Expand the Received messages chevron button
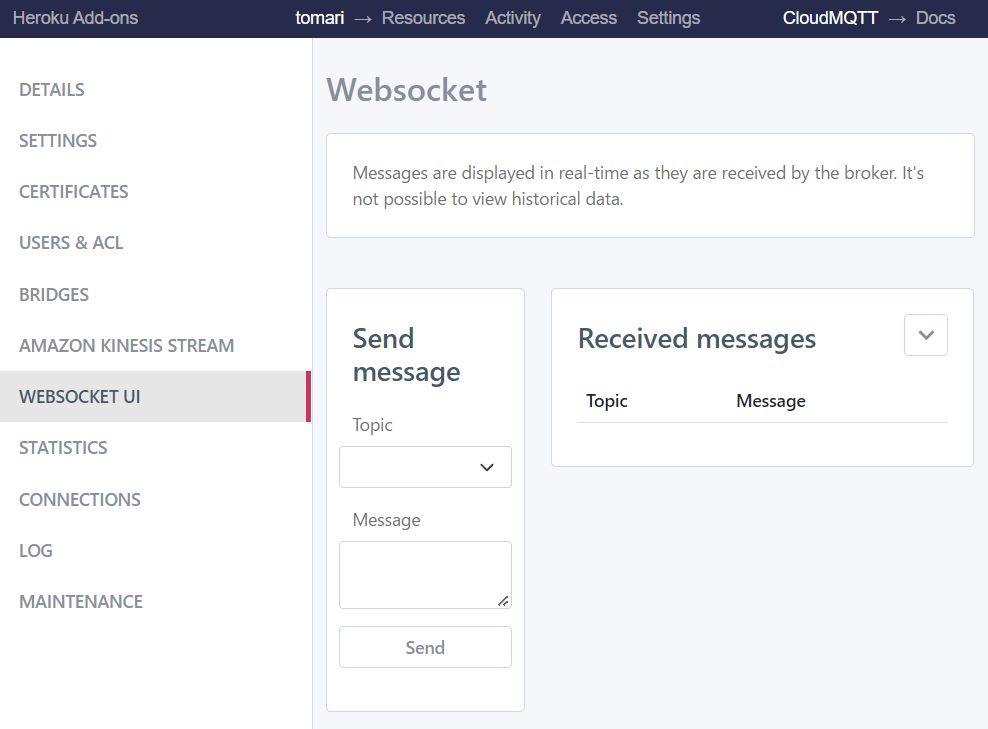This screenshot has height=729, width=988. [x=925, y=336]
